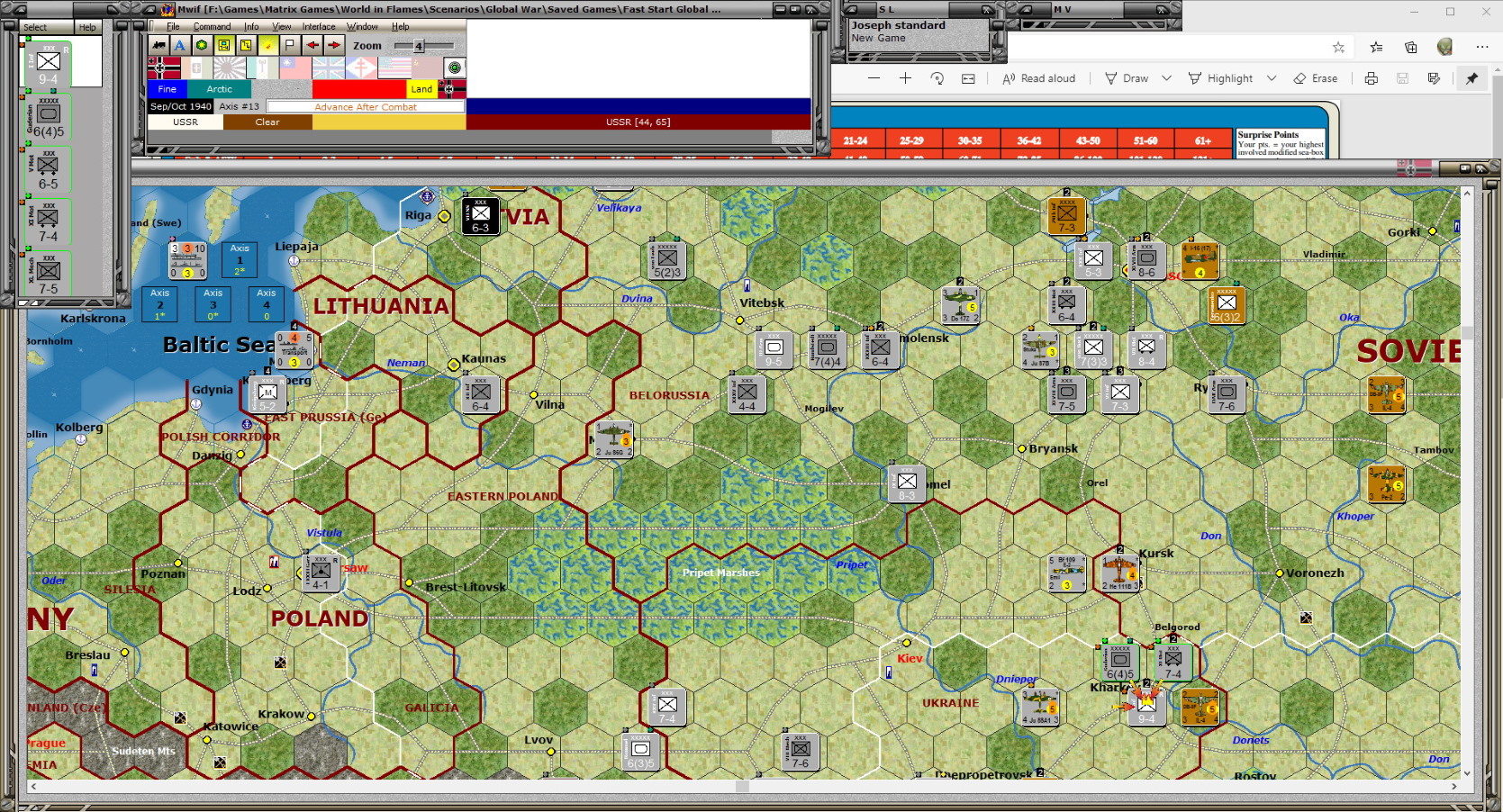Screen dimensions: 1503x812
Task: Toggle the yellow highlighted toolbar button beside the flag
Action: click(x=268, y=45)
